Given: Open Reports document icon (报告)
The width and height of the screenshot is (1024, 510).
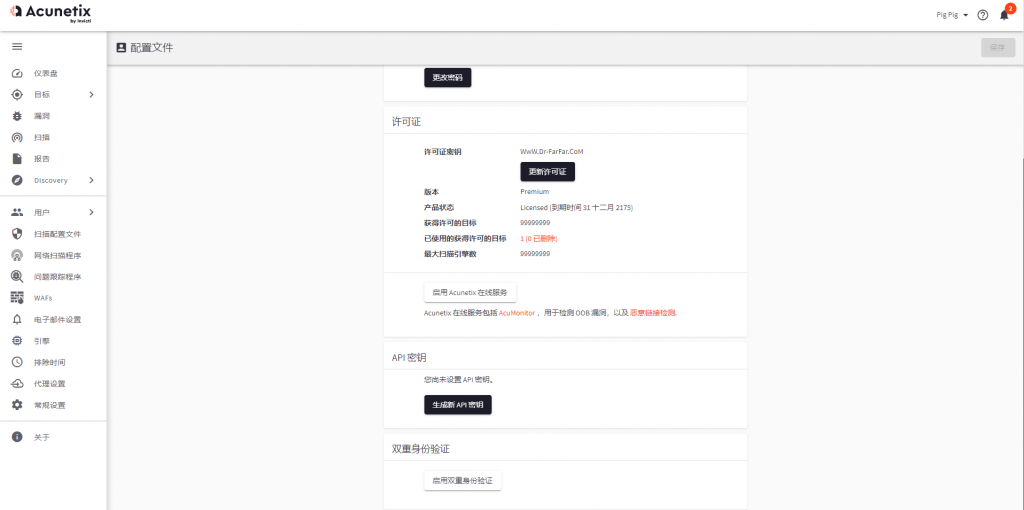Looking at the screenshot, I should pyautogui.click(x=18, y=159).
